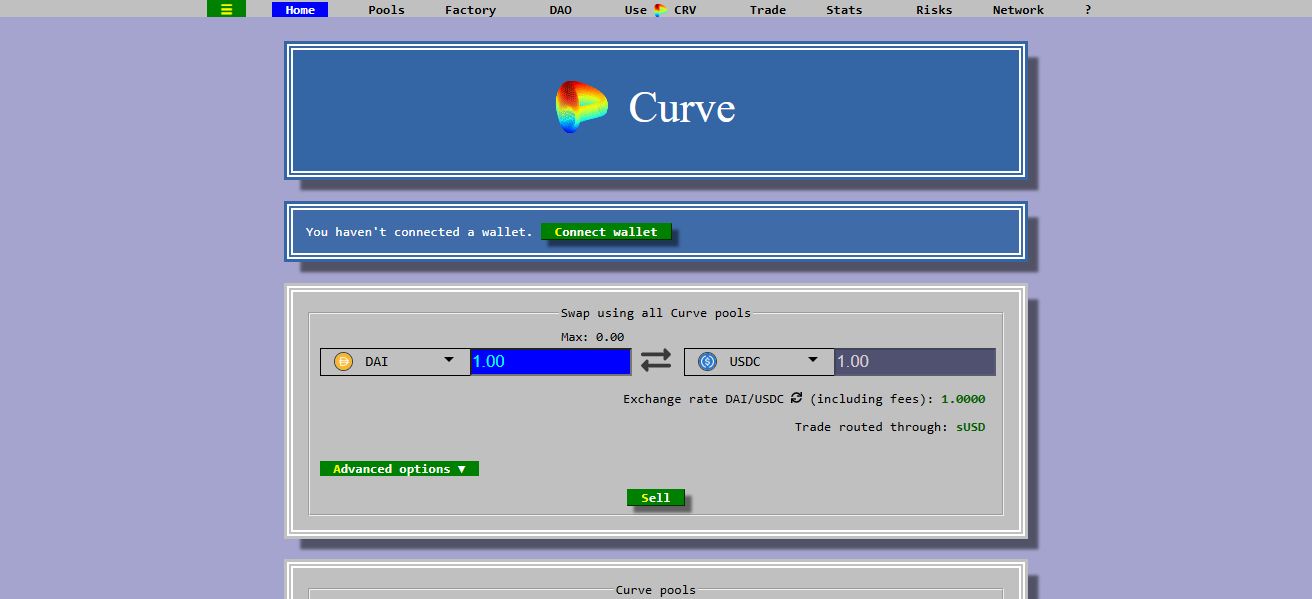This screenshot has height=599, width=1312.
Task: Click the 'Swap using all Curve pools' heading
Action: [x=655, y=313]
